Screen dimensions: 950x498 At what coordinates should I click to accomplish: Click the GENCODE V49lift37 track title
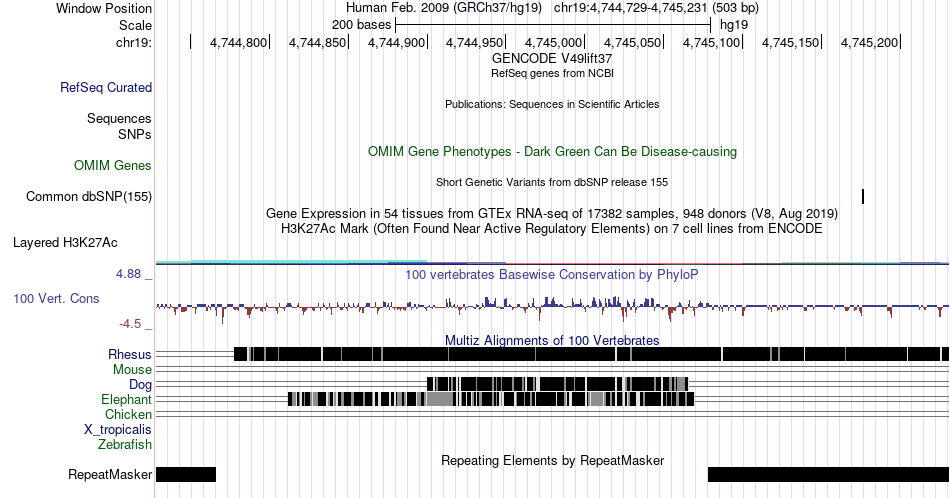[552, 58]
